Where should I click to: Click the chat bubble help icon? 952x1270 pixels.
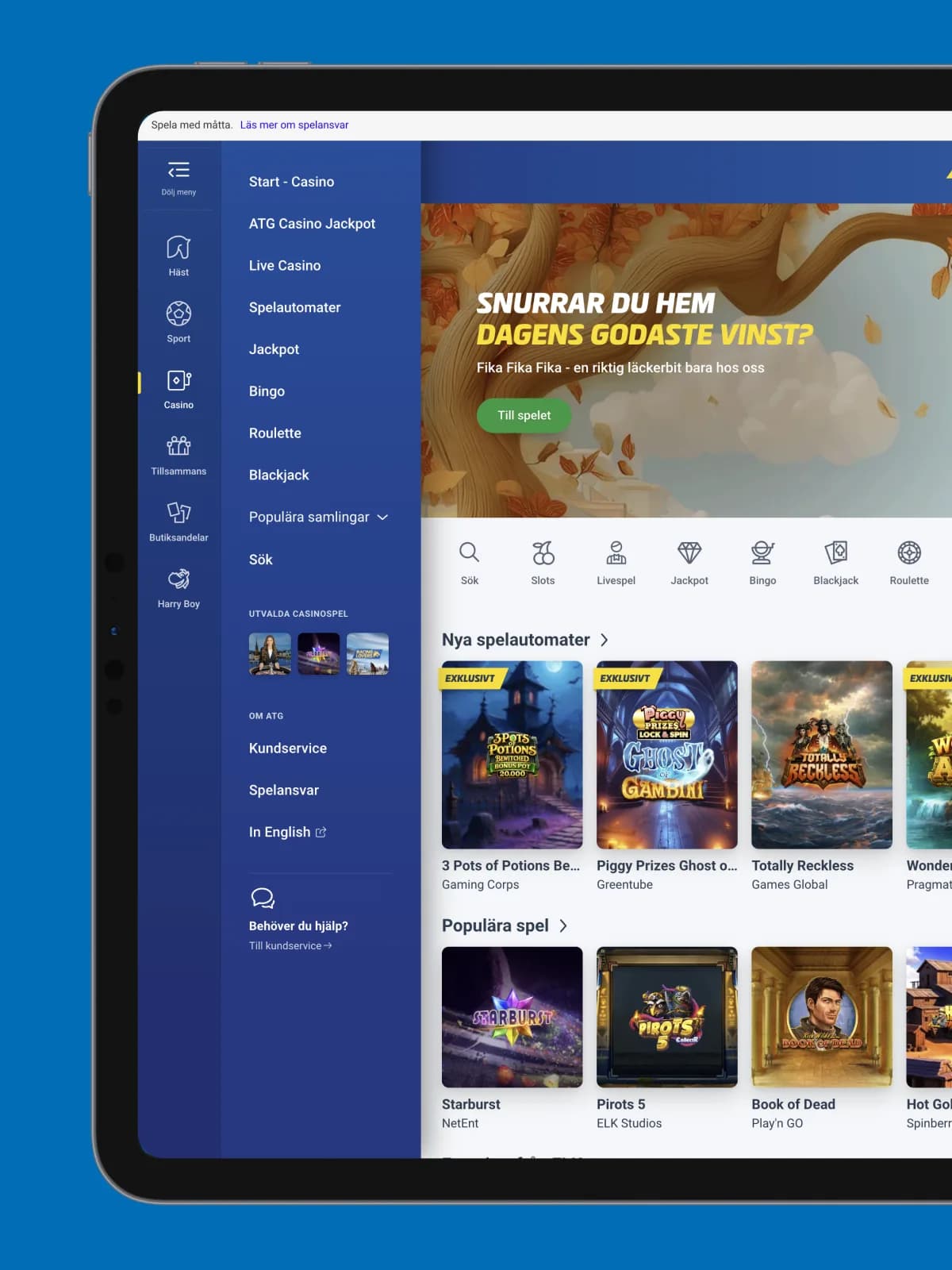263,898
